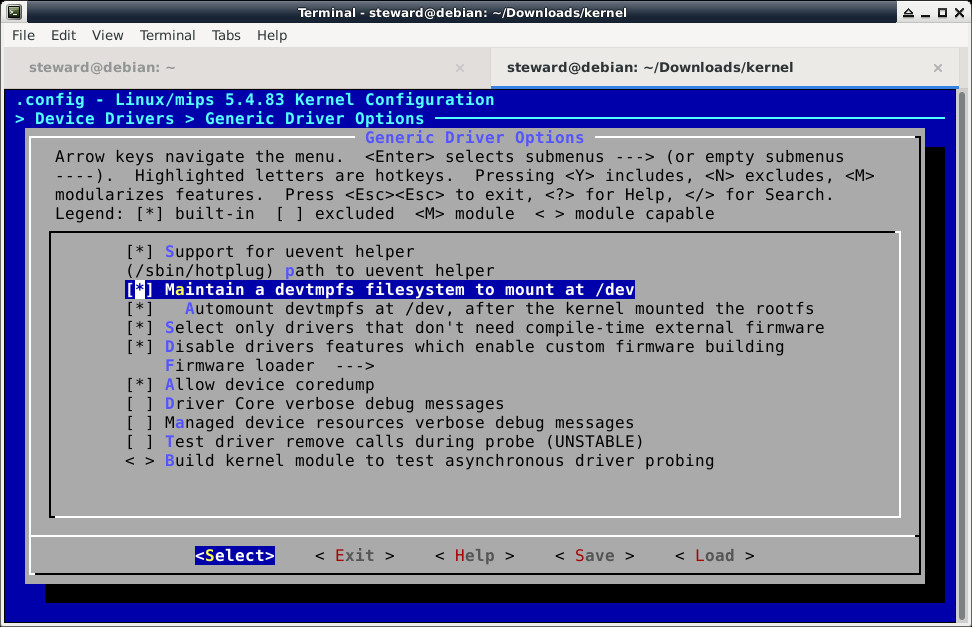Click the < Save > button
Viewport: 972px width, 627px height.
point(594,556)
